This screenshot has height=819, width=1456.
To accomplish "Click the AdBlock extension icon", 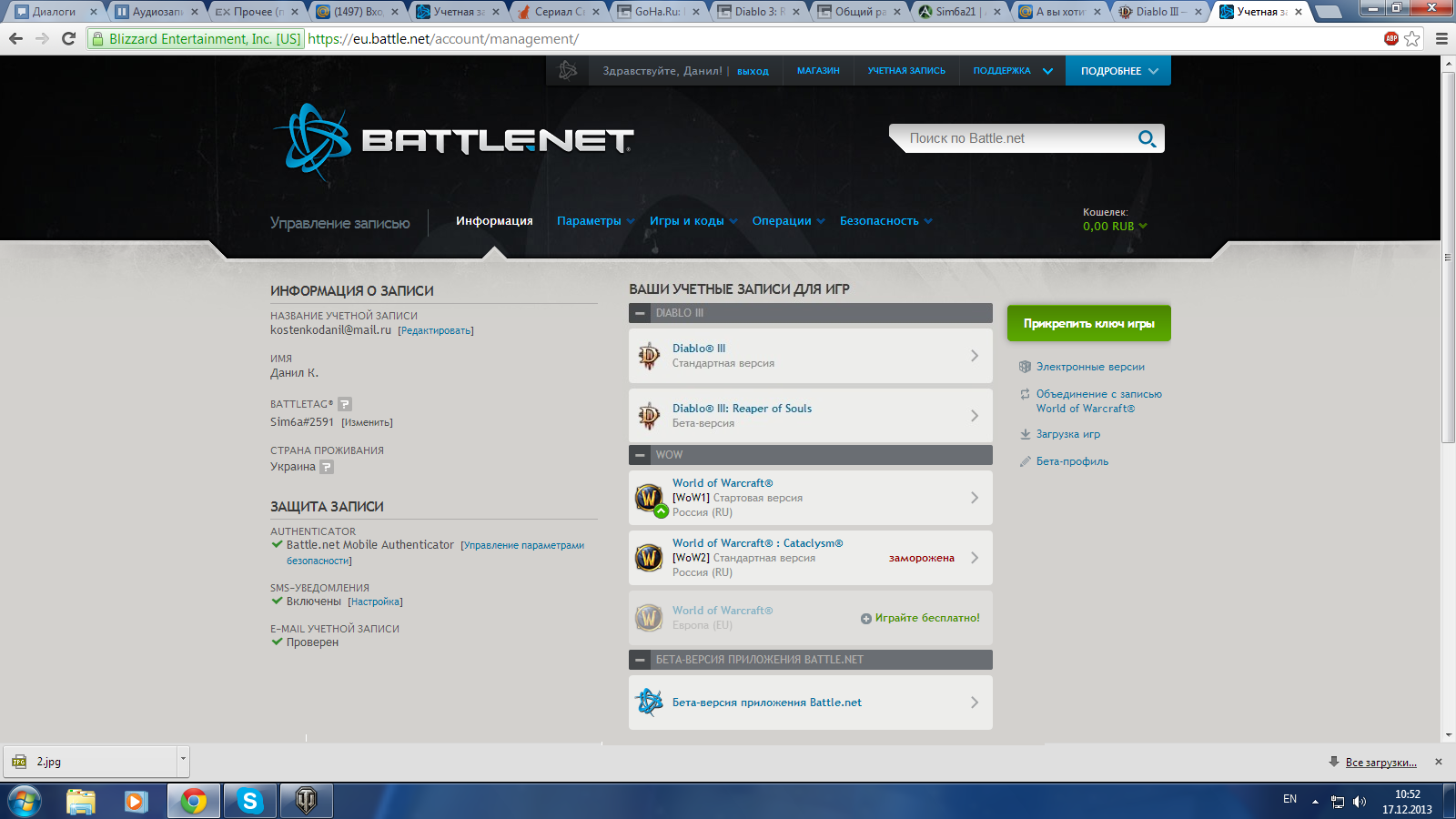I will tap(1390, 38).
